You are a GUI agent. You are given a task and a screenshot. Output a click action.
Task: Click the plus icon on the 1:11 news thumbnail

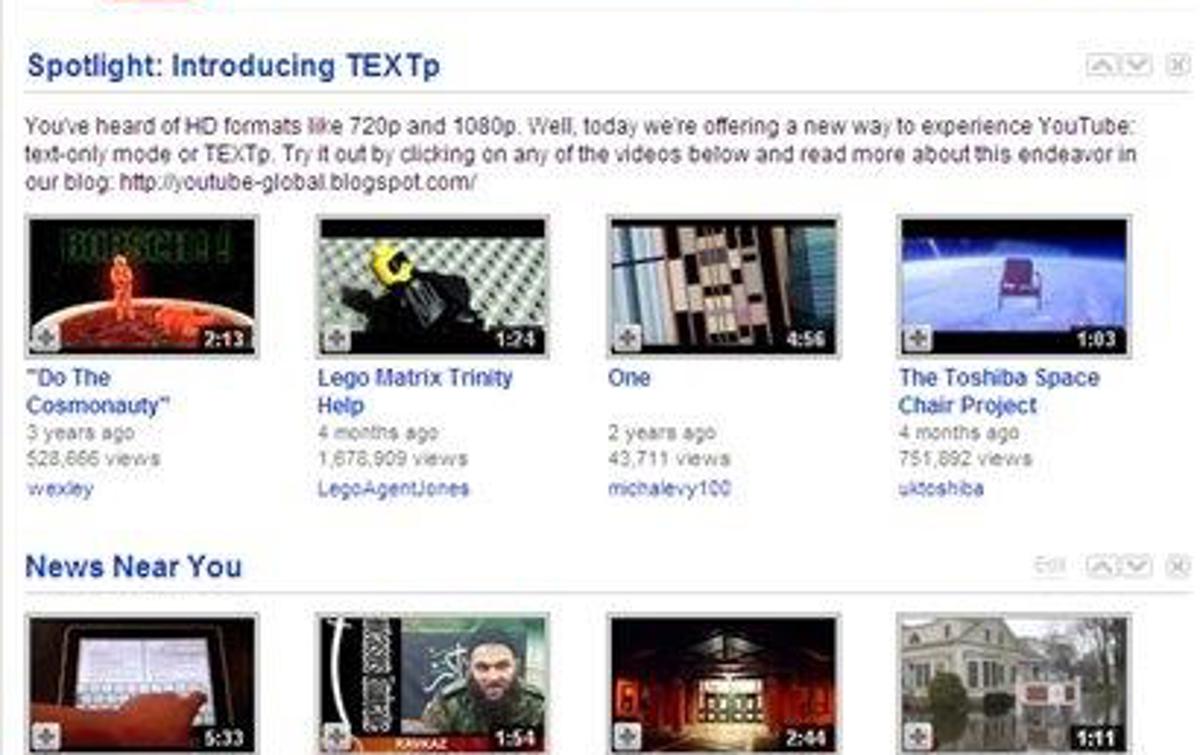(917, 737)
